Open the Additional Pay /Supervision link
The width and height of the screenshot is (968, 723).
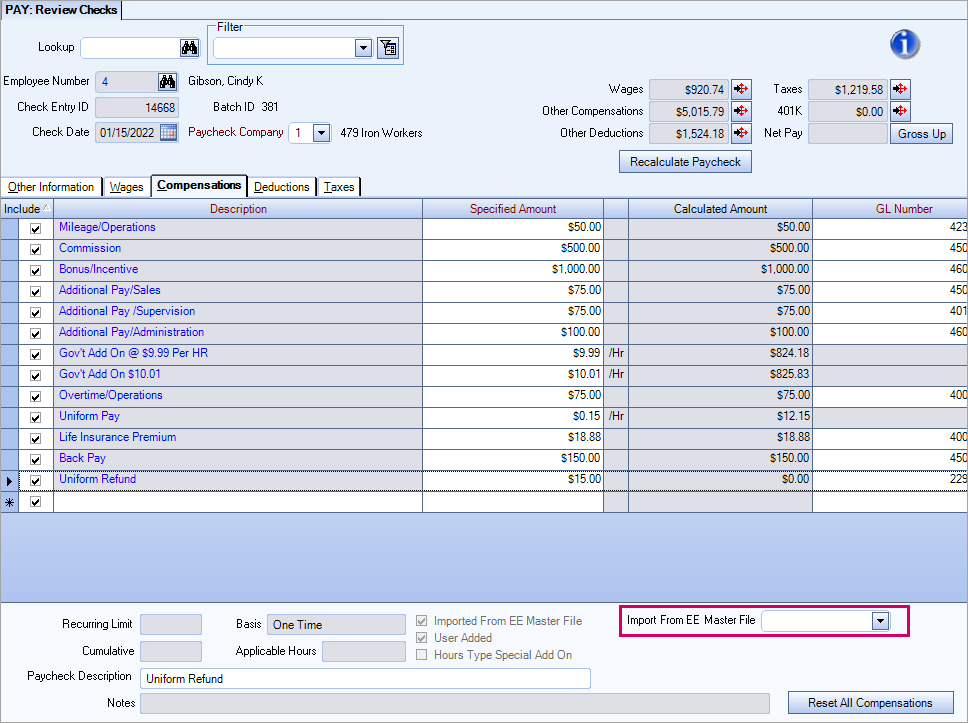coord(127,311)
